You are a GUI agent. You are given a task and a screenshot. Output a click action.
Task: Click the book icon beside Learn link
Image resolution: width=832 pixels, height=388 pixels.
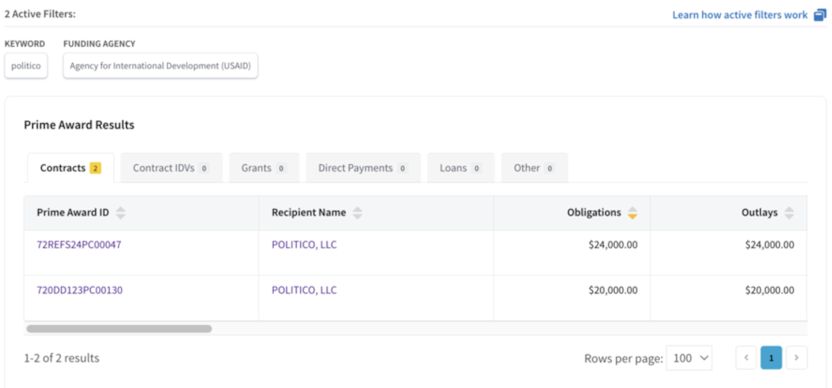tap(820, 15)
